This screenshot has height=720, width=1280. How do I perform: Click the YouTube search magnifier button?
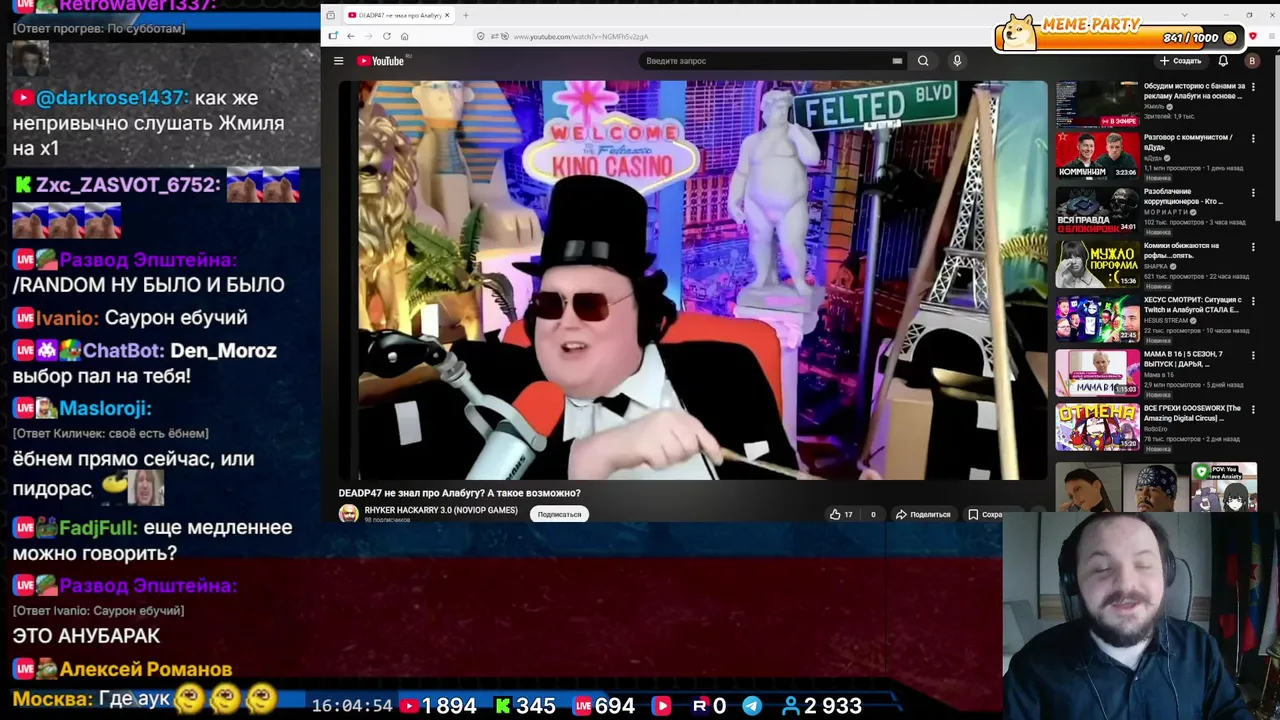point(923,61)
